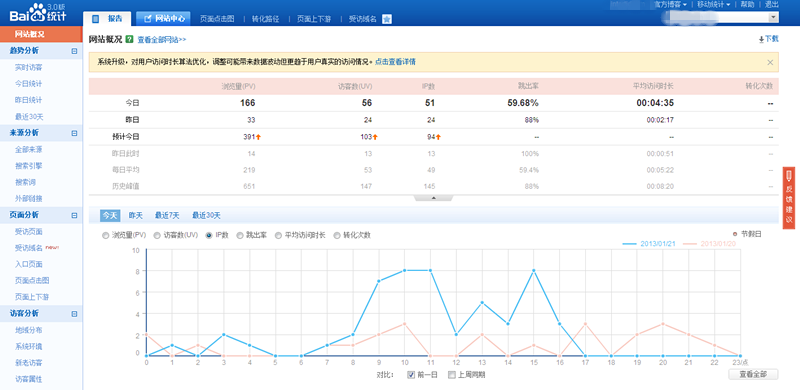This screenshot has height=390, width=800.
Task: Click the 退出 logout link
Action: click(x=772, y=4)
